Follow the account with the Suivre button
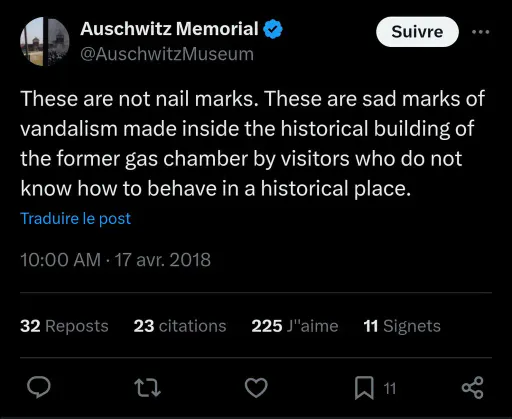This screenshot has width=512, height=419. coord(417,32)
